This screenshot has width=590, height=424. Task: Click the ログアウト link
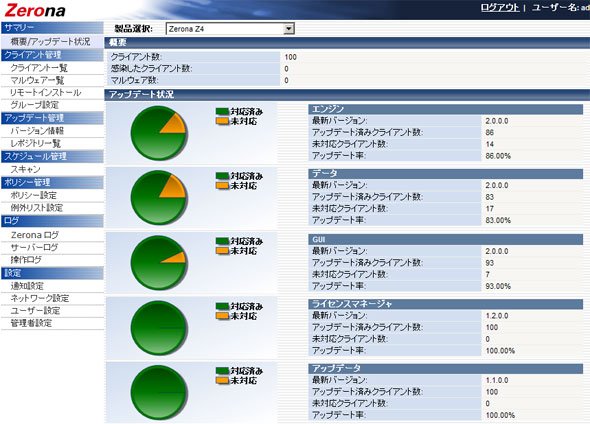click(x=500, y=8)
